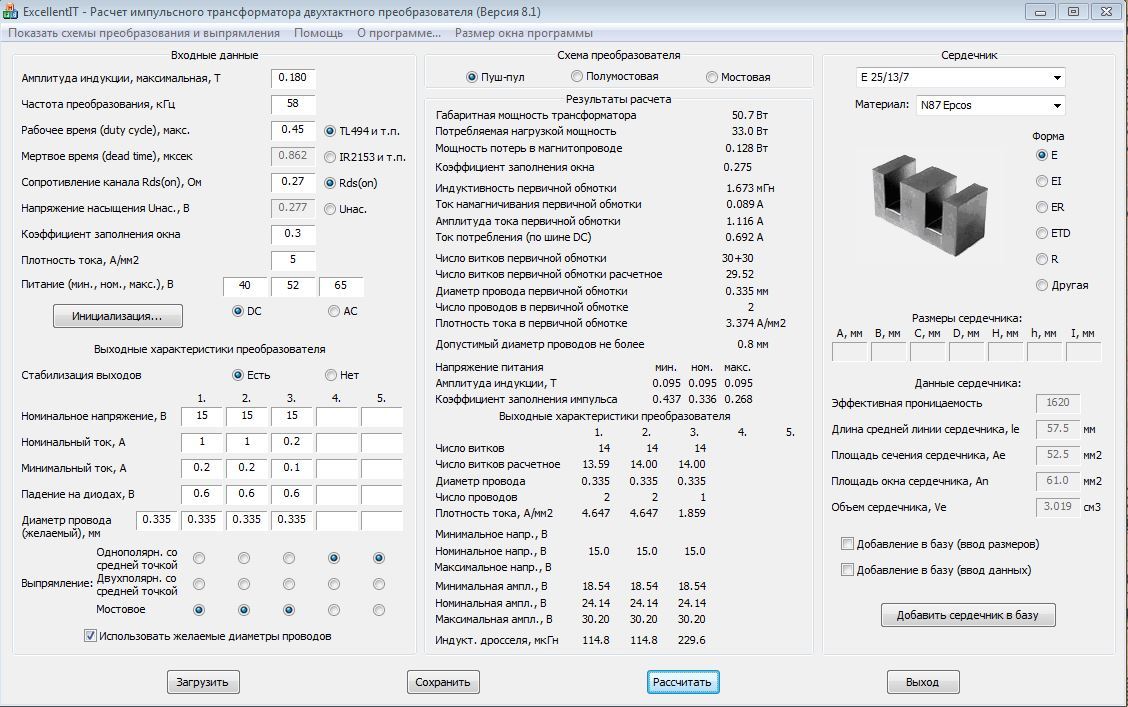Image resolution: width=1128 pixels, height=707 pixels.
Task: Click the duty cycle field 0.45
Action: (293, 129)
